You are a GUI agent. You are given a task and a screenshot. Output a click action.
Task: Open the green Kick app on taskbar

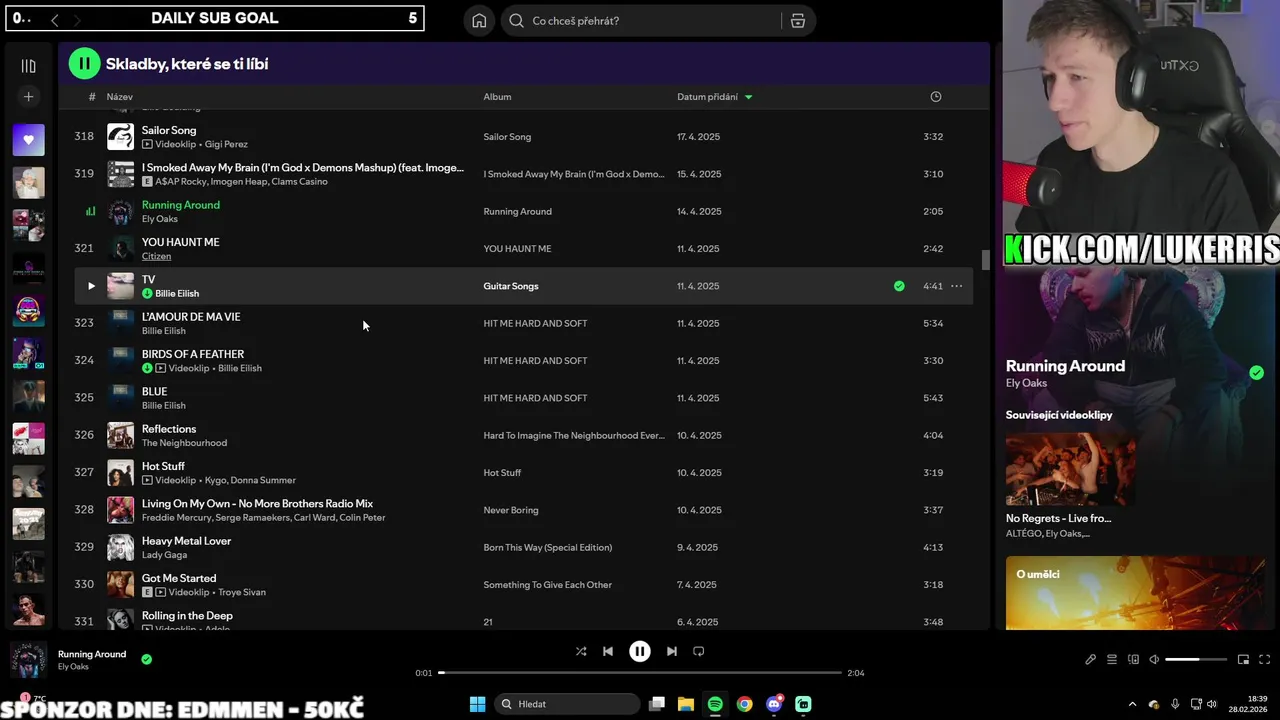pyautogui.click(x=803, y=704)
